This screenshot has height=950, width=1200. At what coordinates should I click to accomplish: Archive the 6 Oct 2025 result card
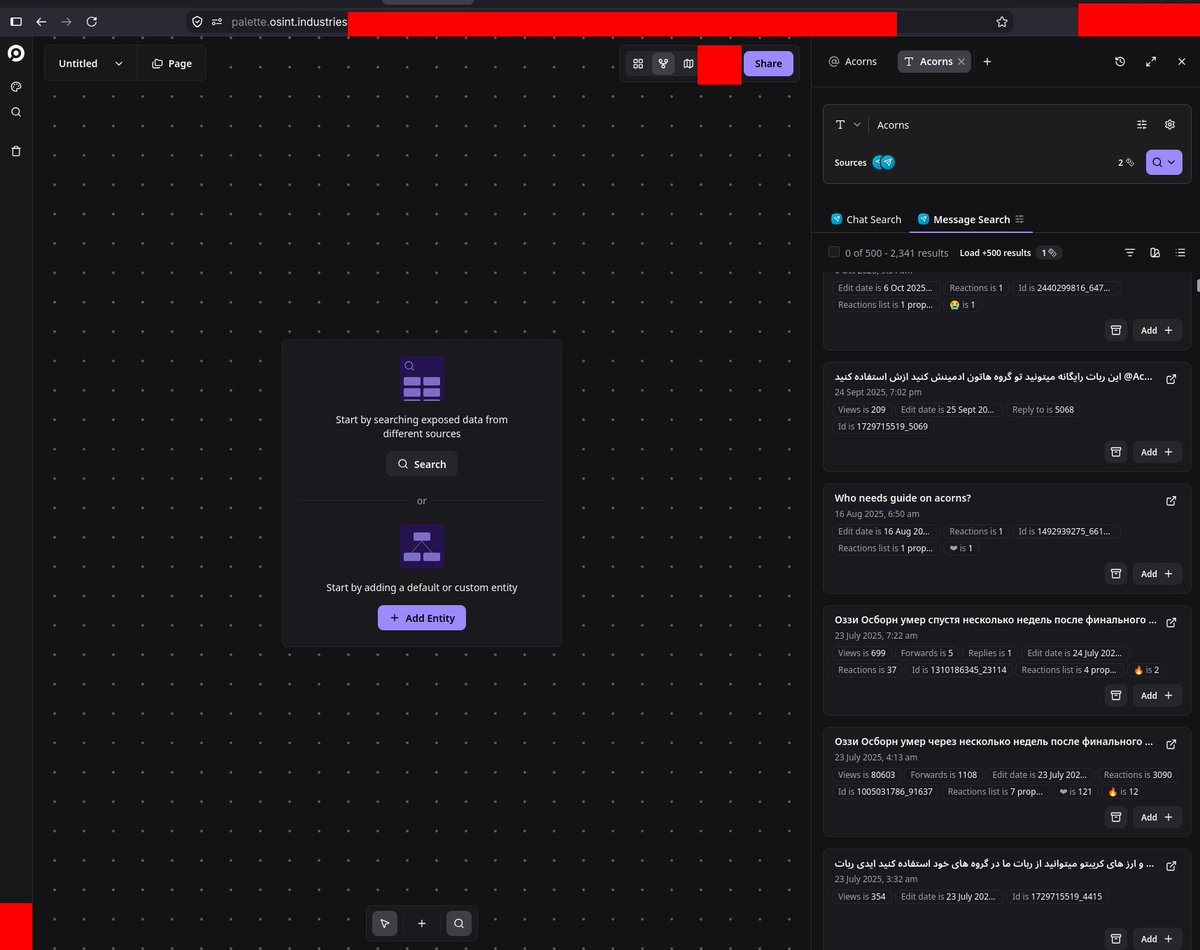[x=1117, y=330]
